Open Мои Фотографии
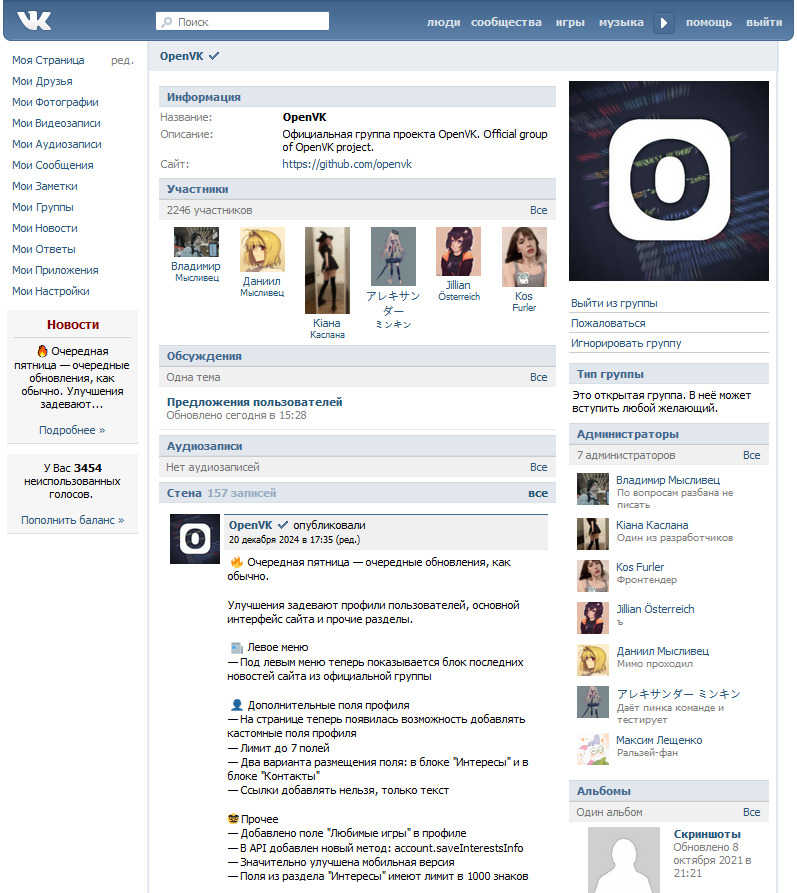The height and width of the screenshot is (893, 797). (55, 103)
